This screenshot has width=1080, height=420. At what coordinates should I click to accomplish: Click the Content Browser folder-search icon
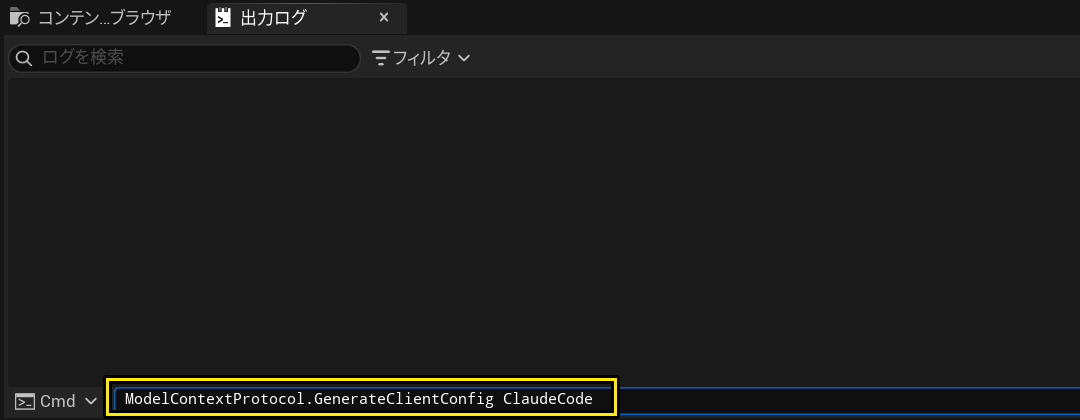pos(20,17)
